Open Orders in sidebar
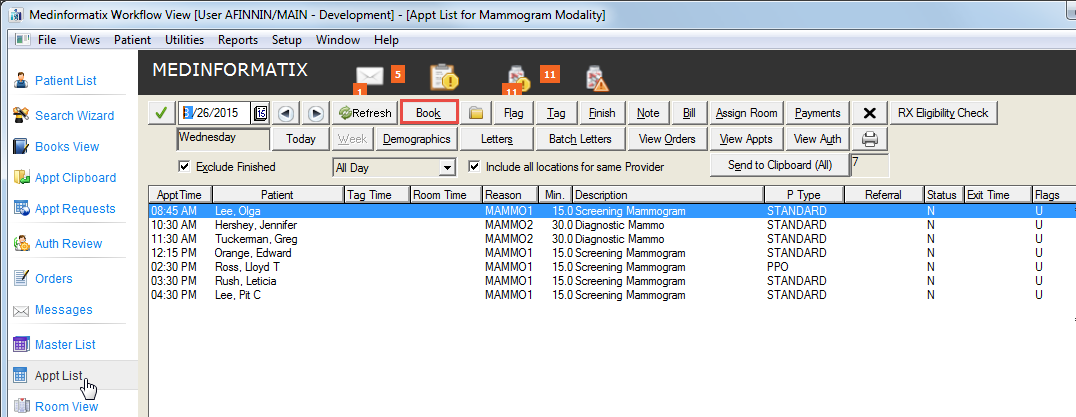The image size is (1076, 417). [x=54, y=278]
